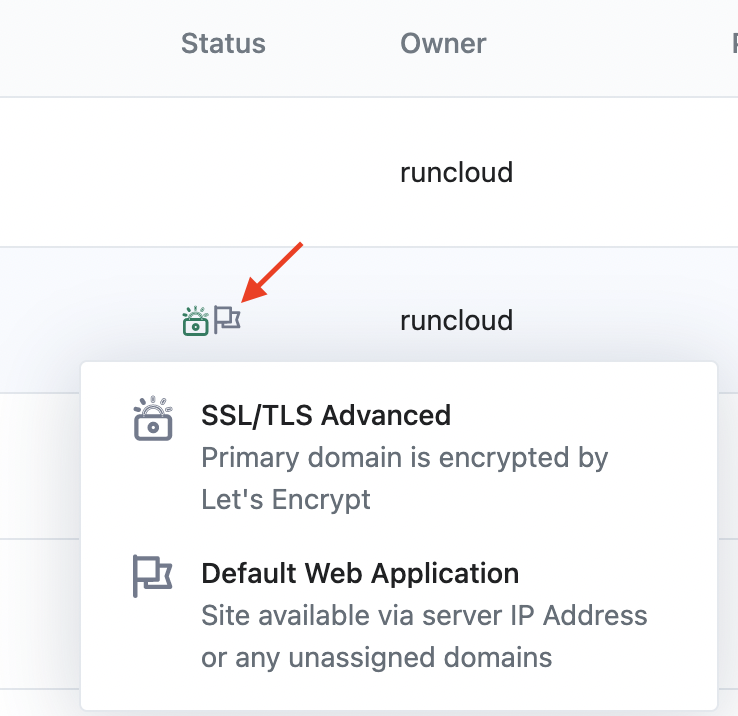Viewport: 738px width, 716px height.
Task: Click the green SSL/TLS lock status icon
Action: point(195,321)
